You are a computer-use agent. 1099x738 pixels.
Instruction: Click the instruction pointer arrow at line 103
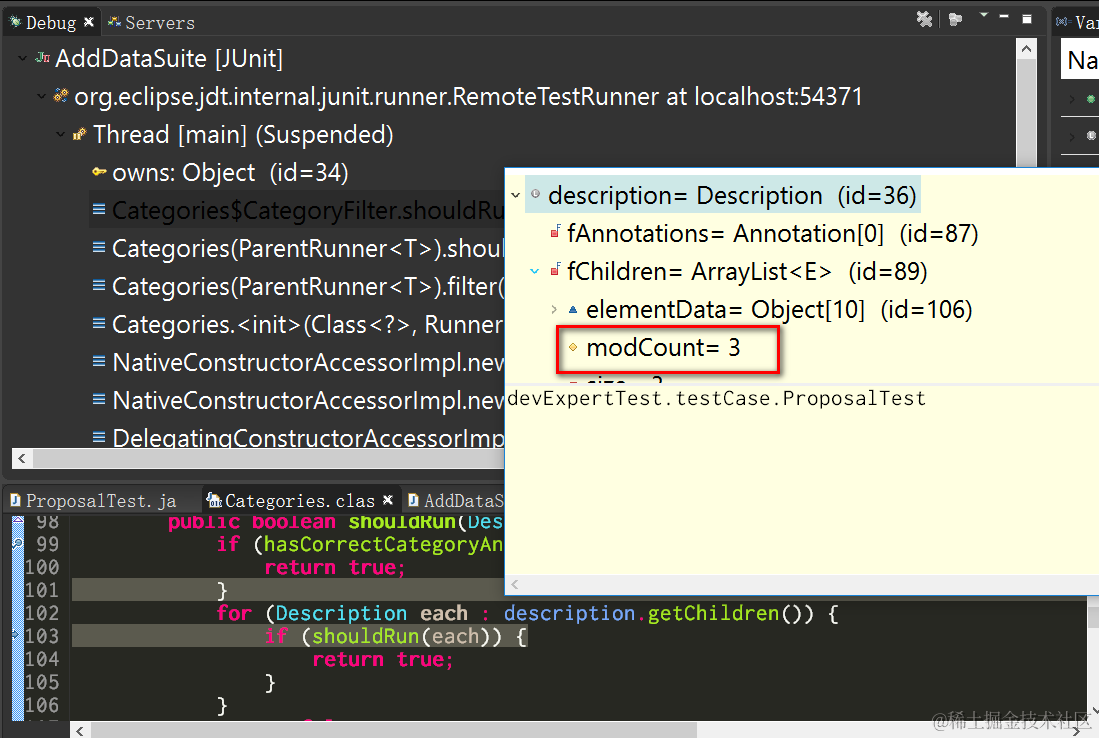click(x=16, y=635)
